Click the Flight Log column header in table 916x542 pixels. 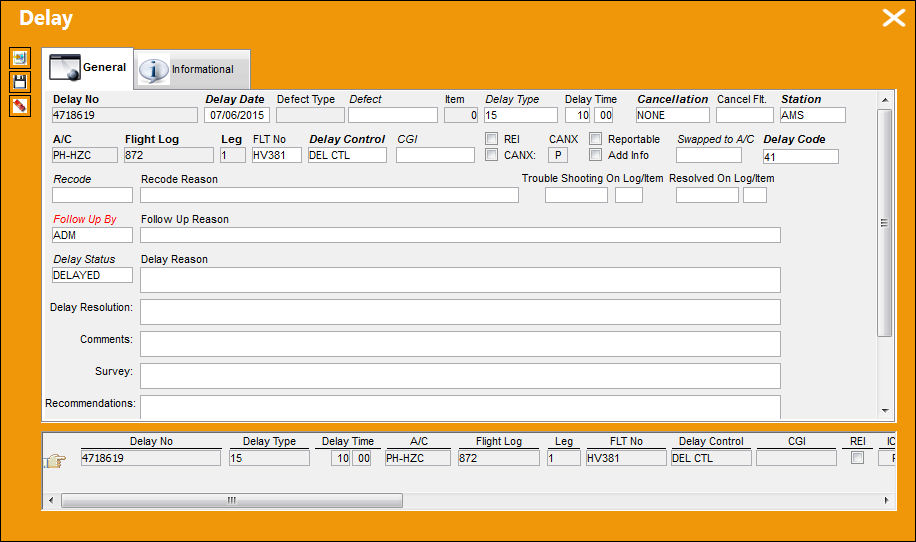click(x=498, y=442)
